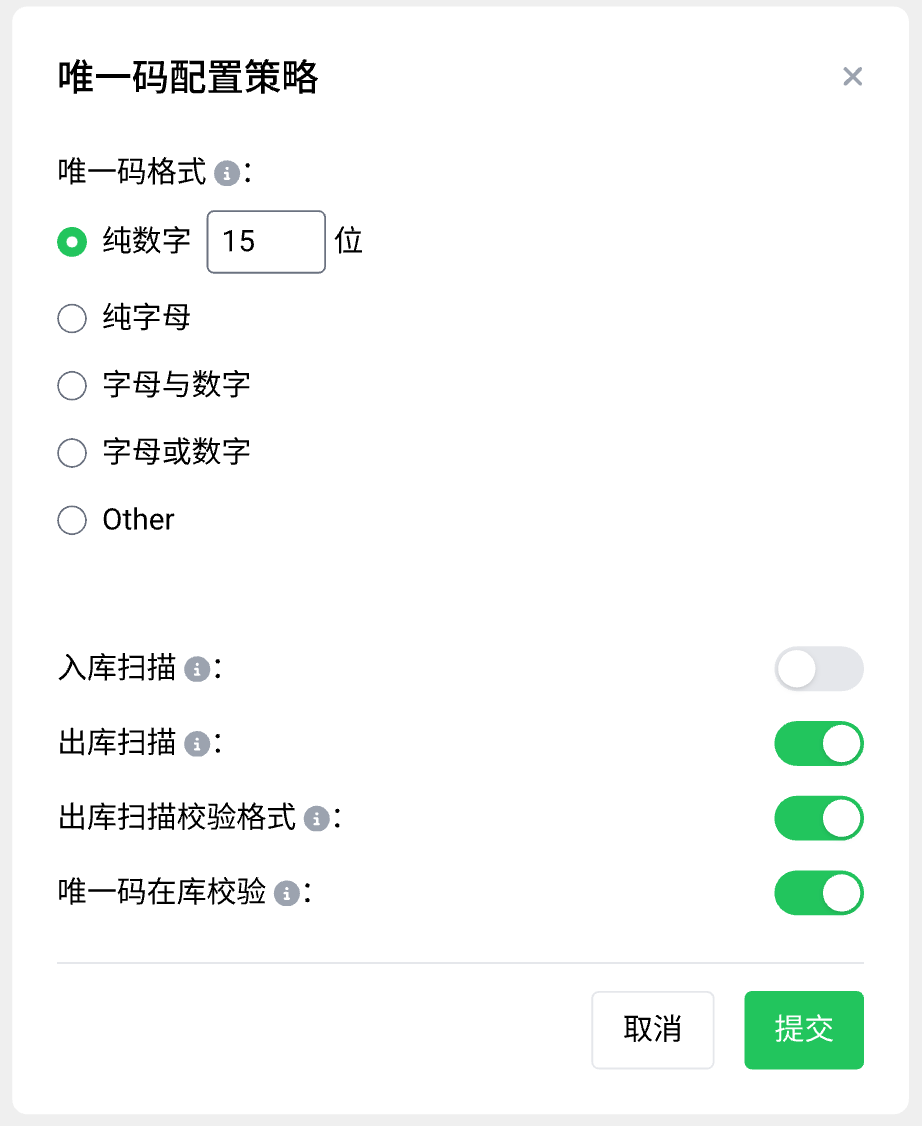The width and height of the screenshot is (922, 1126).
Task: Click info icon beside 出库扫描
Action: [197, 744]
